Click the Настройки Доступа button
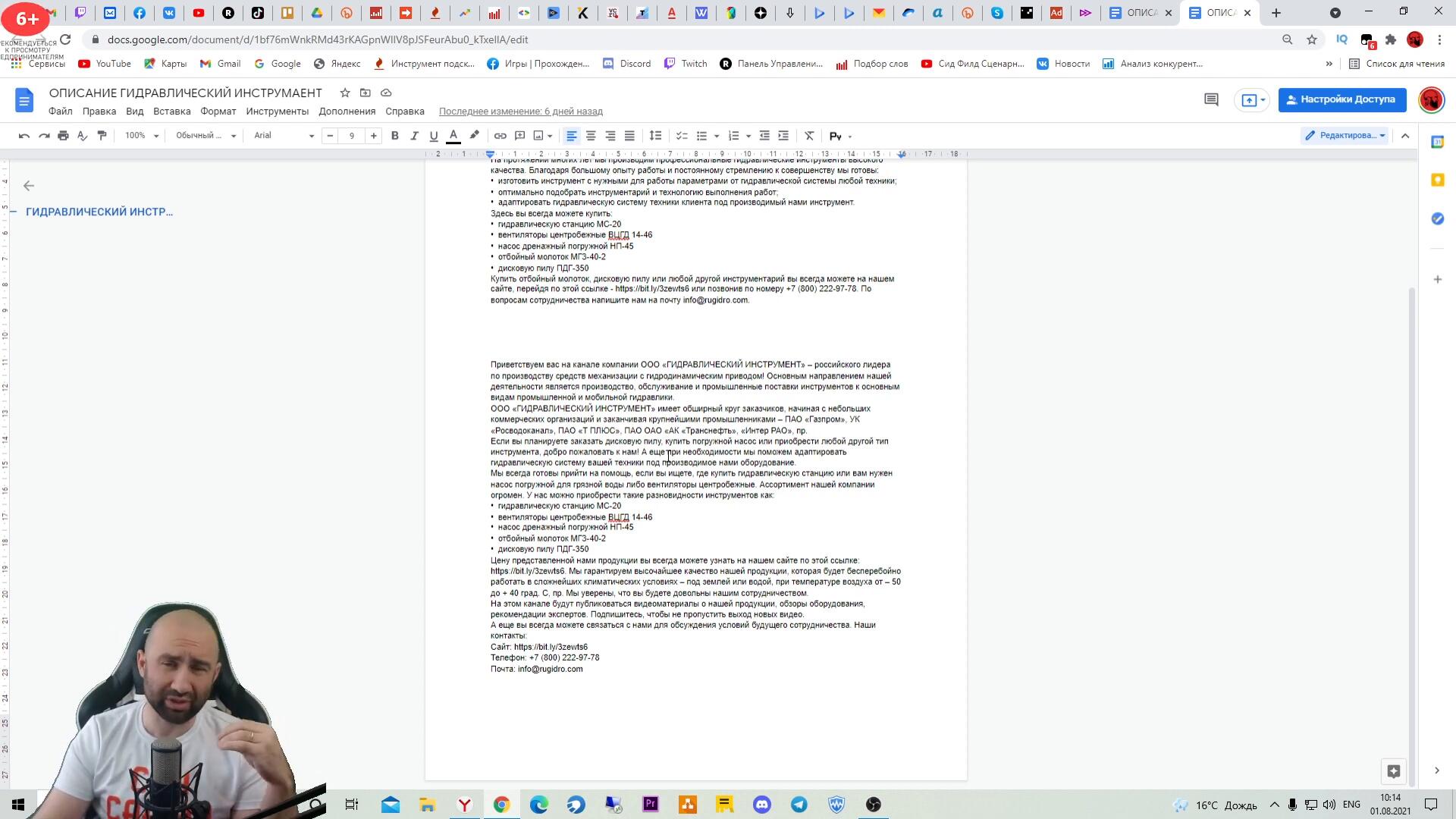This screenshot has height=819, width=1456. (x=1341, y=99)
